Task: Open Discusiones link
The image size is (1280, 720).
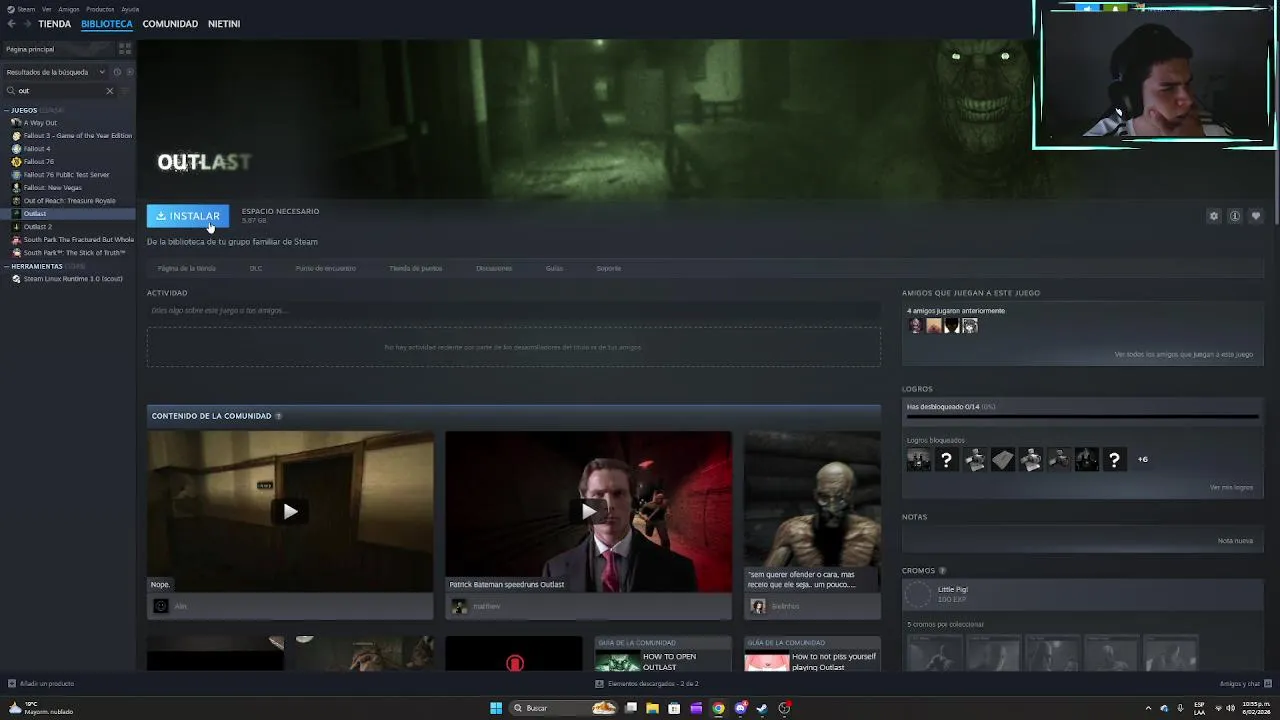Action: tap(494, 268)
